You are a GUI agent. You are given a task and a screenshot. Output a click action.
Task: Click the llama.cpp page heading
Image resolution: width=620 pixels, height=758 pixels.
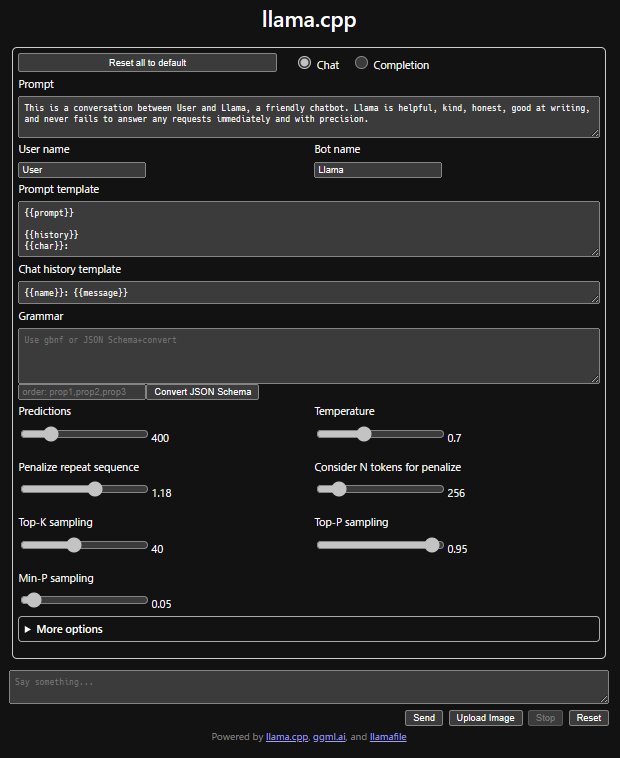coord(309,20)
